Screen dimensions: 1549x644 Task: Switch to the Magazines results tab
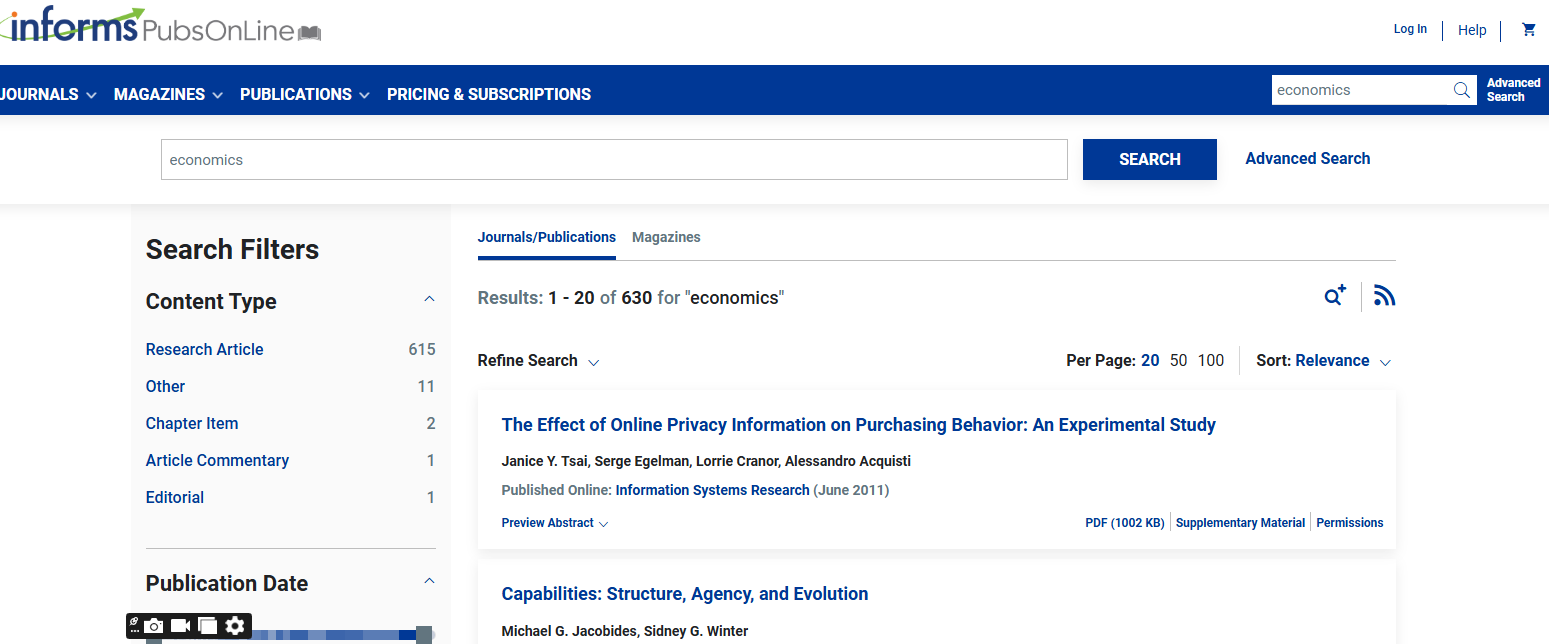[666, 237]
